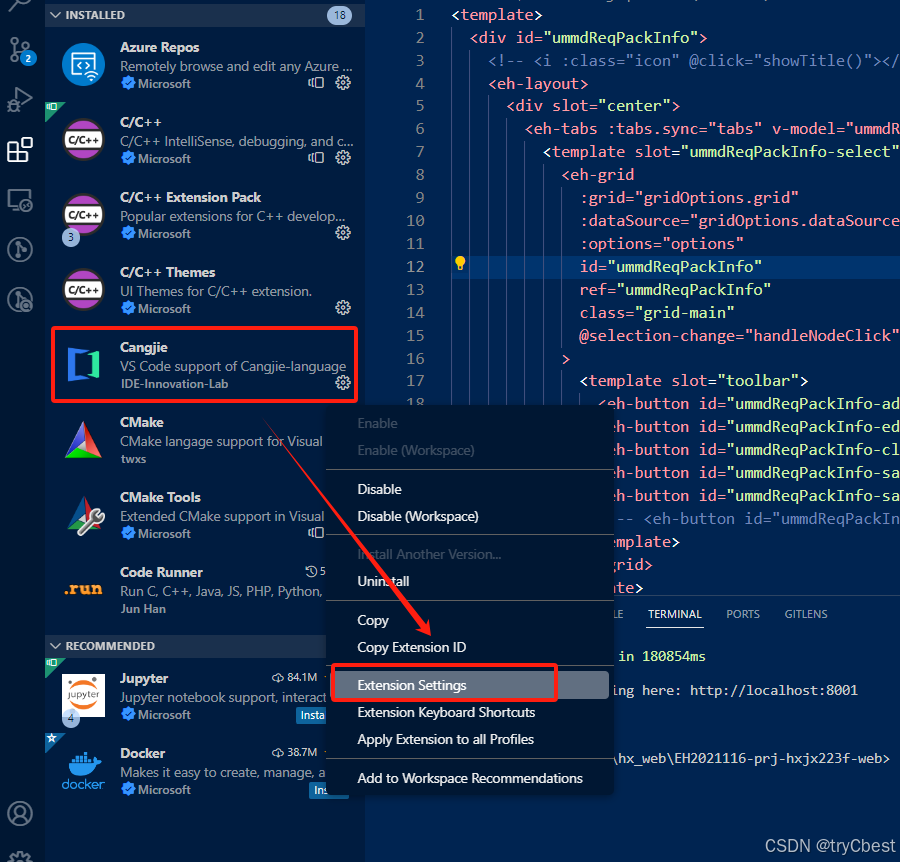This screenshot has height=862, width=900.
Task: Click C/C++ Themes gear icon
Action: click(343, 308)
